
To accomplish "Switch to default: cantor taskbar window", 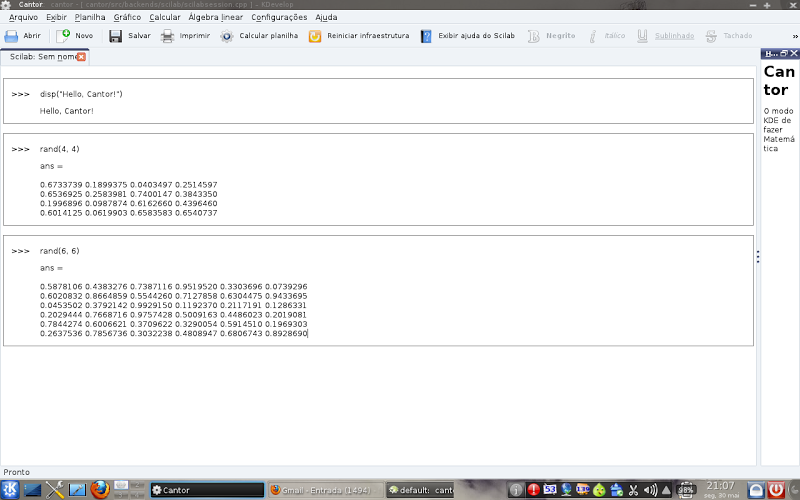I will 420,490.
